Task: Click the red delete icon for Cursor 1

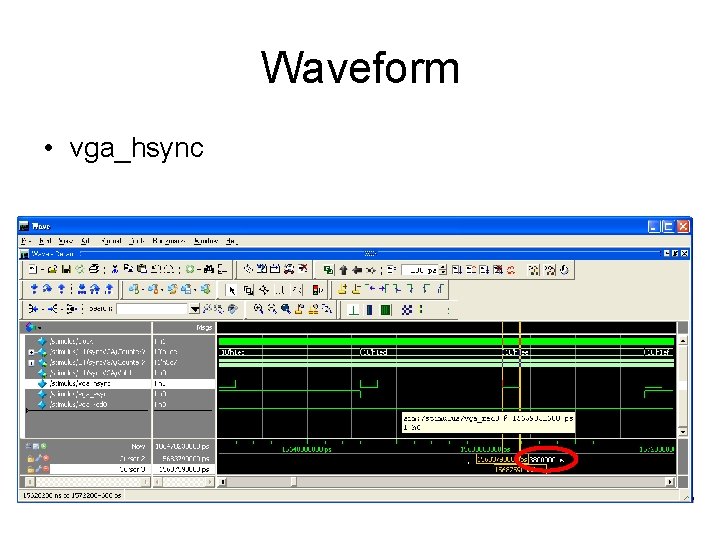Action: [x=45, y=469]
